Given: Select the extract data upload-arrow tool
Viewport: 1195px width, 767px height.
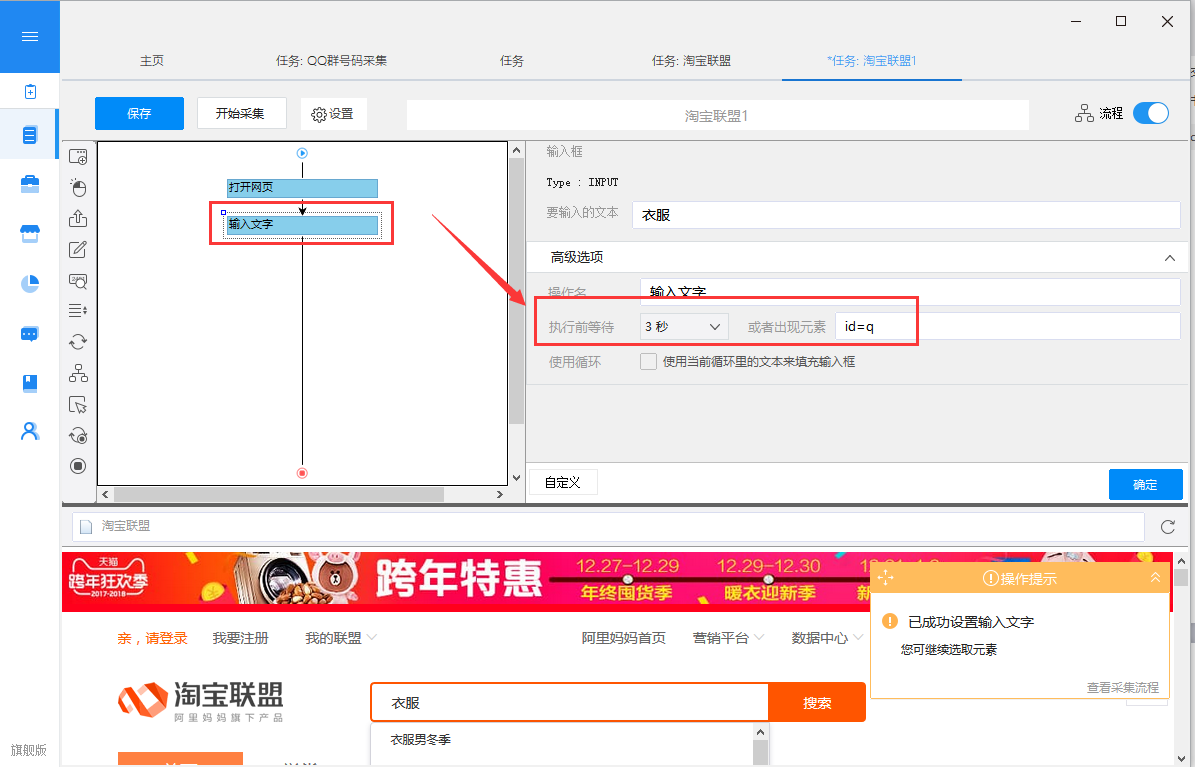Looking at the screenshot, I should (x=78, y=218).
